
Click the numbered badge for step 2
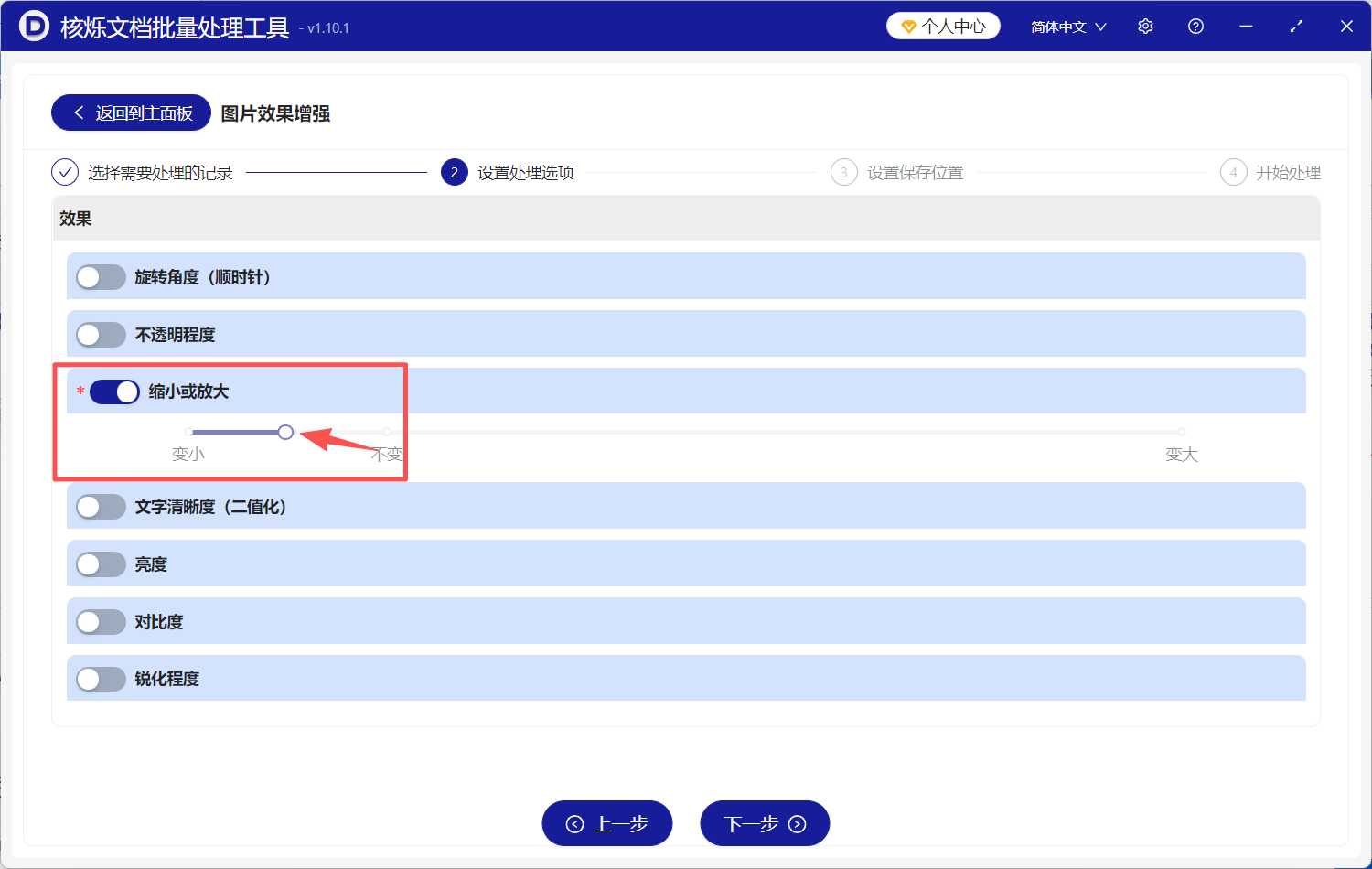pyautogui.click(x=454, y=172)
